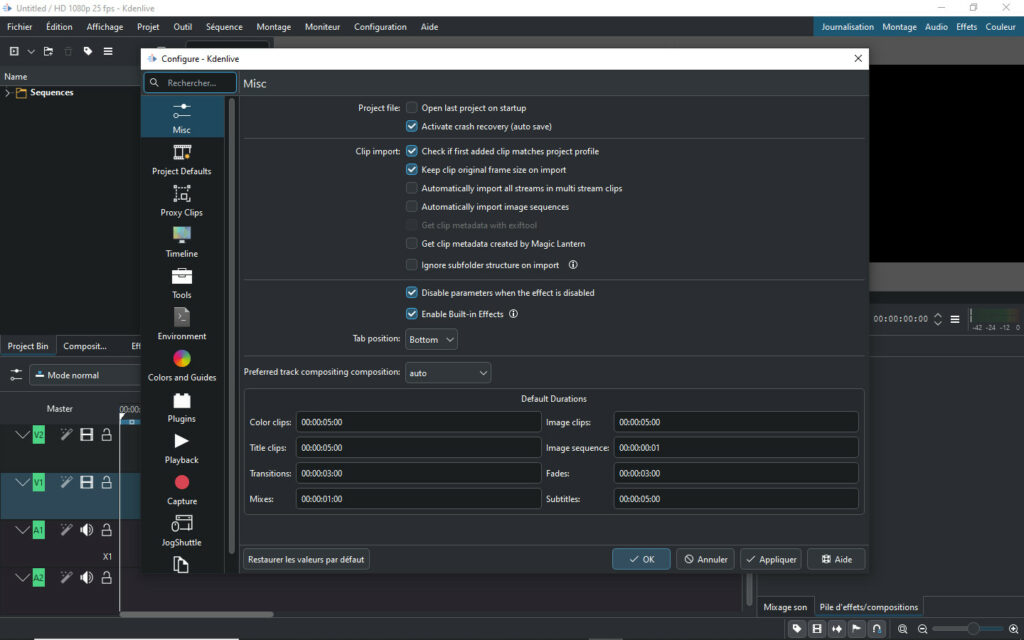Lock the V2 track
The height and width of the screenshot is (640, 1024).
pyautogui.click(x=106, y=435)
